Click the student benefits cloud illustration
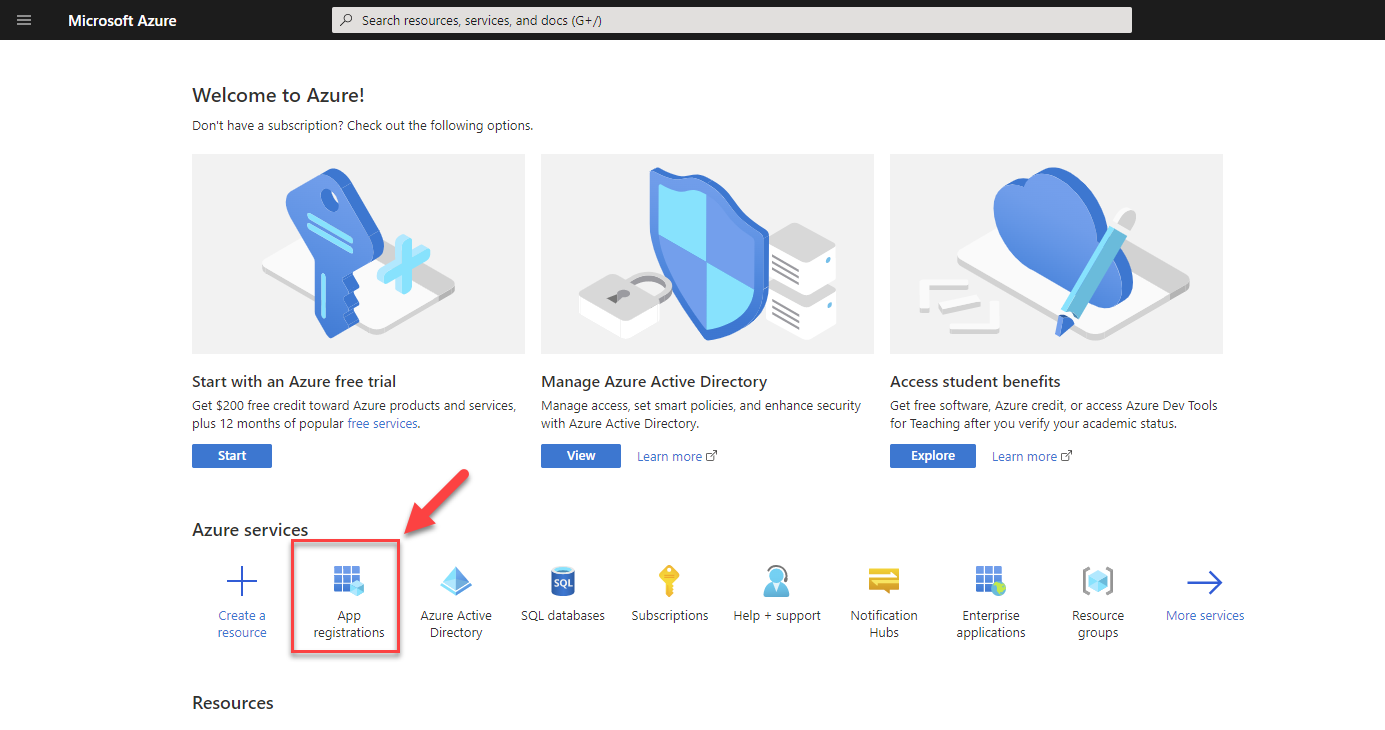1385x730 pixels. coord(1056,254)
